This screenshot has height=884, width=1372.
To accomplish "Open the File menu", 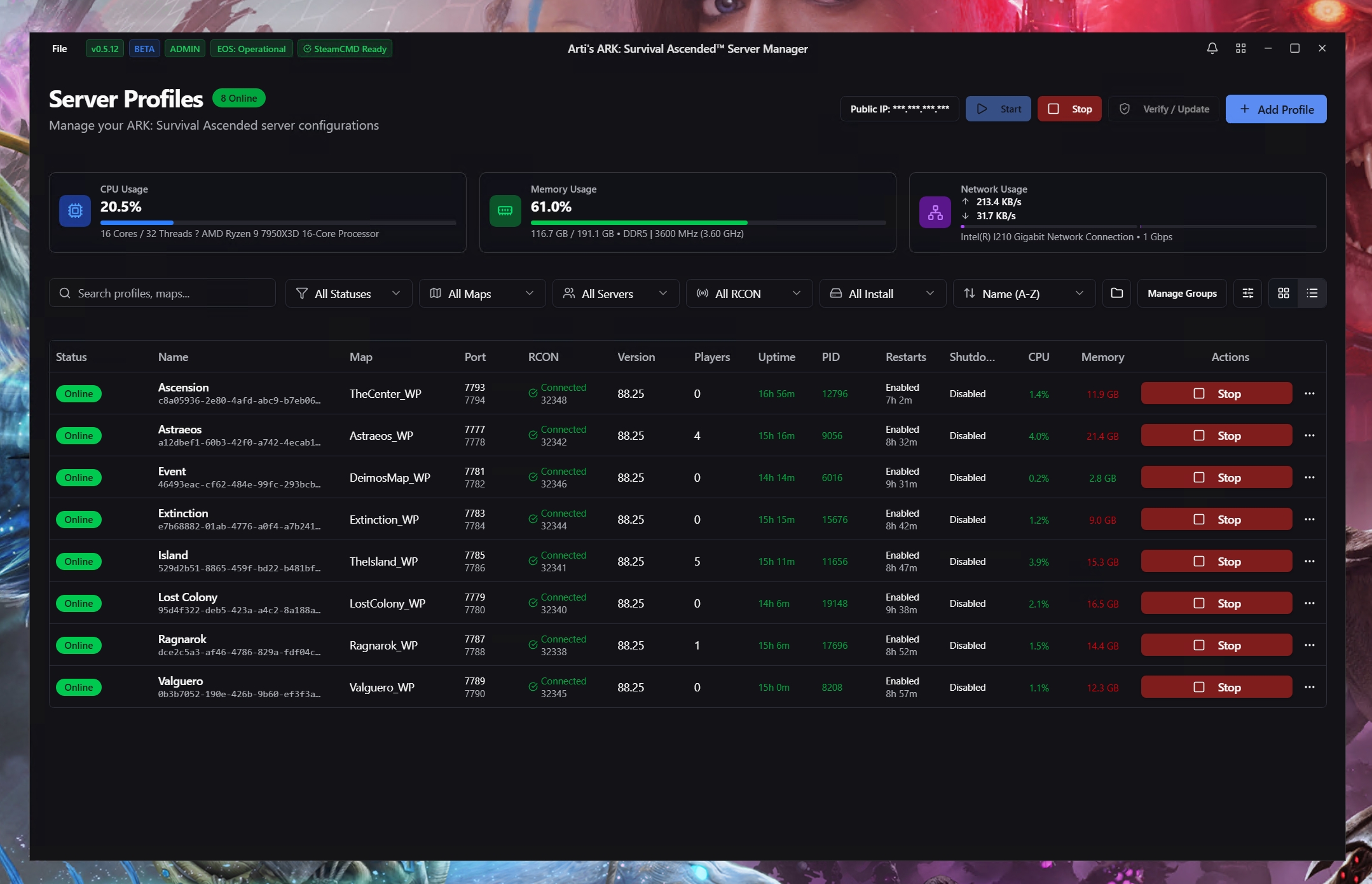I will 59,49.
